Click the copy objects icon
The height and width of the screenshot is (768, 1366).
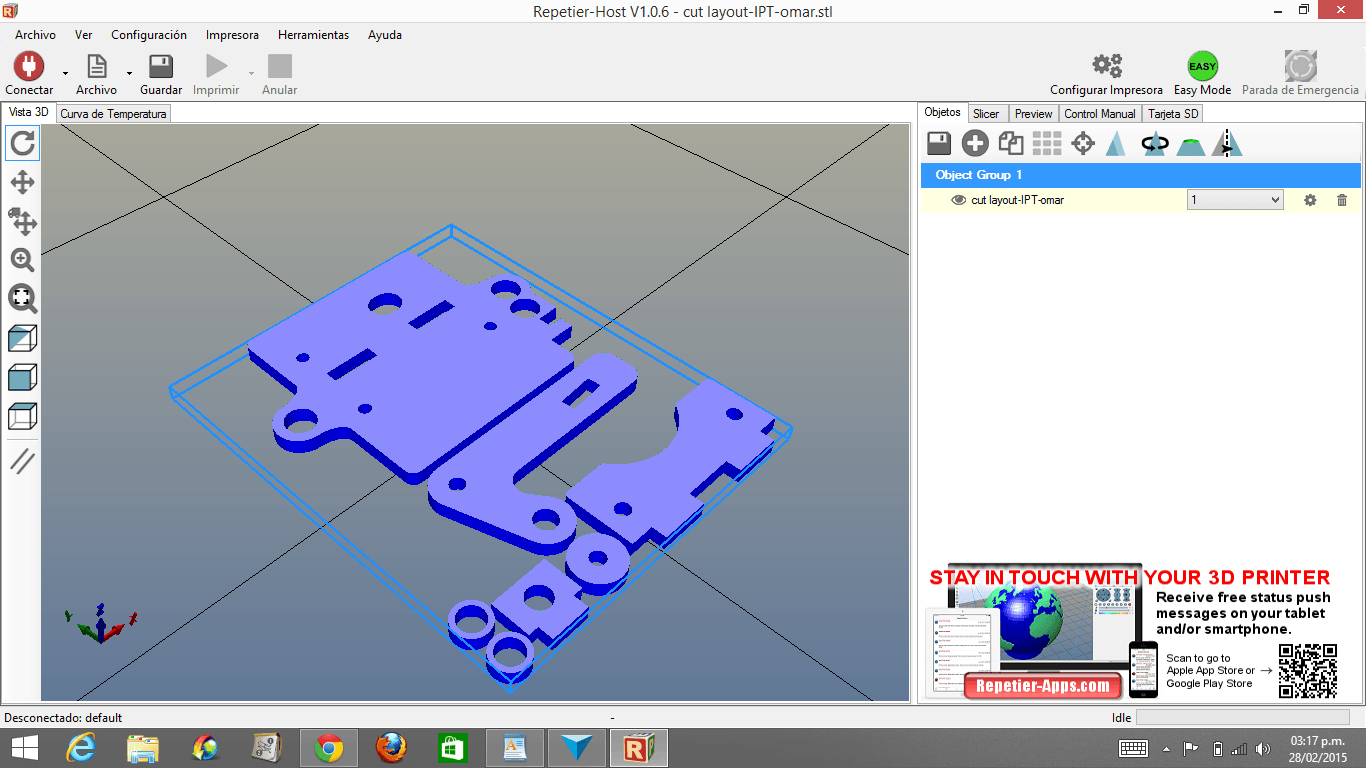pyautogui.click(x=1011, y=143)
